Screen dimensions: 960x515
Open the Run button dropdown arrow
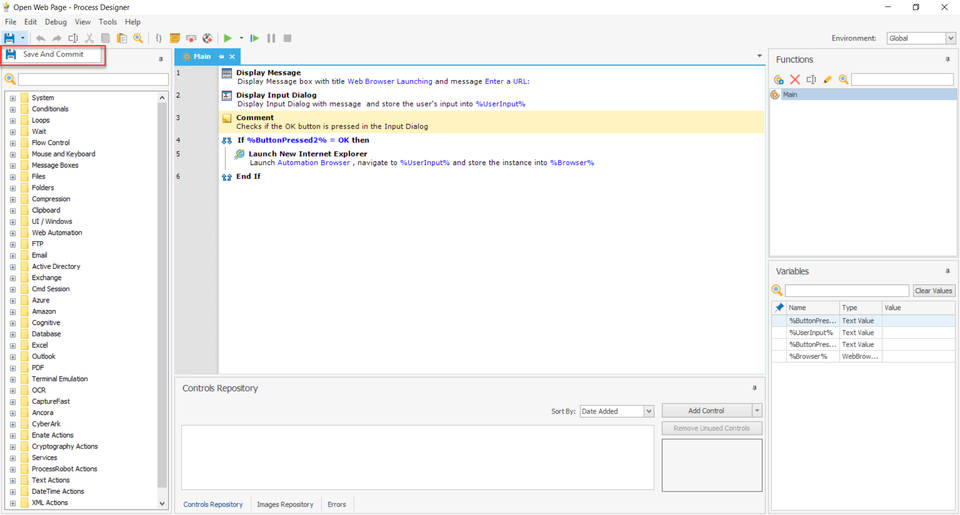point(241,38)
